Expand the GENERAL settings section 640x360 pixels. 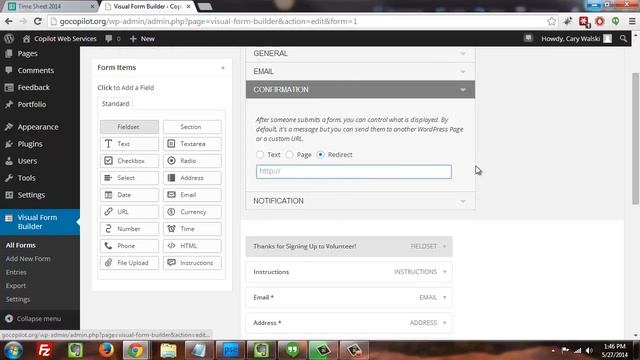tap(360, 53)
